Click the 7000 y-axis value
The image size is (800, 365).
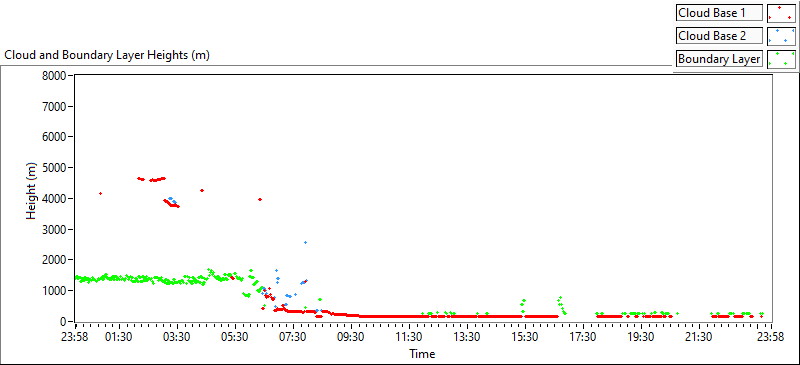(x=53, y=107)
